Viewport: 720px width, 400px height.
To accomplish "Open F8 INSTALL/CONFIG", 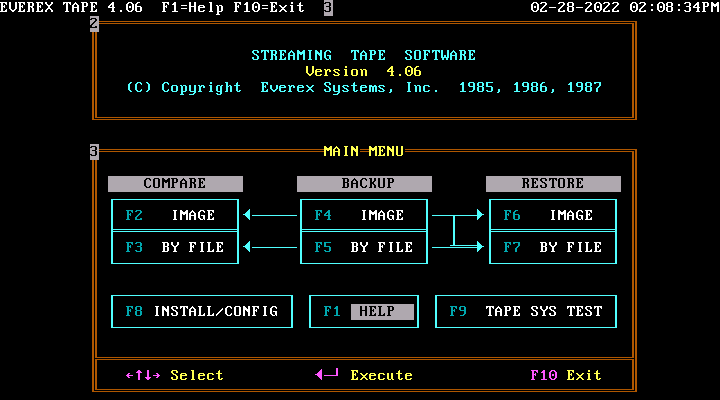I will [x=202, y=311].
